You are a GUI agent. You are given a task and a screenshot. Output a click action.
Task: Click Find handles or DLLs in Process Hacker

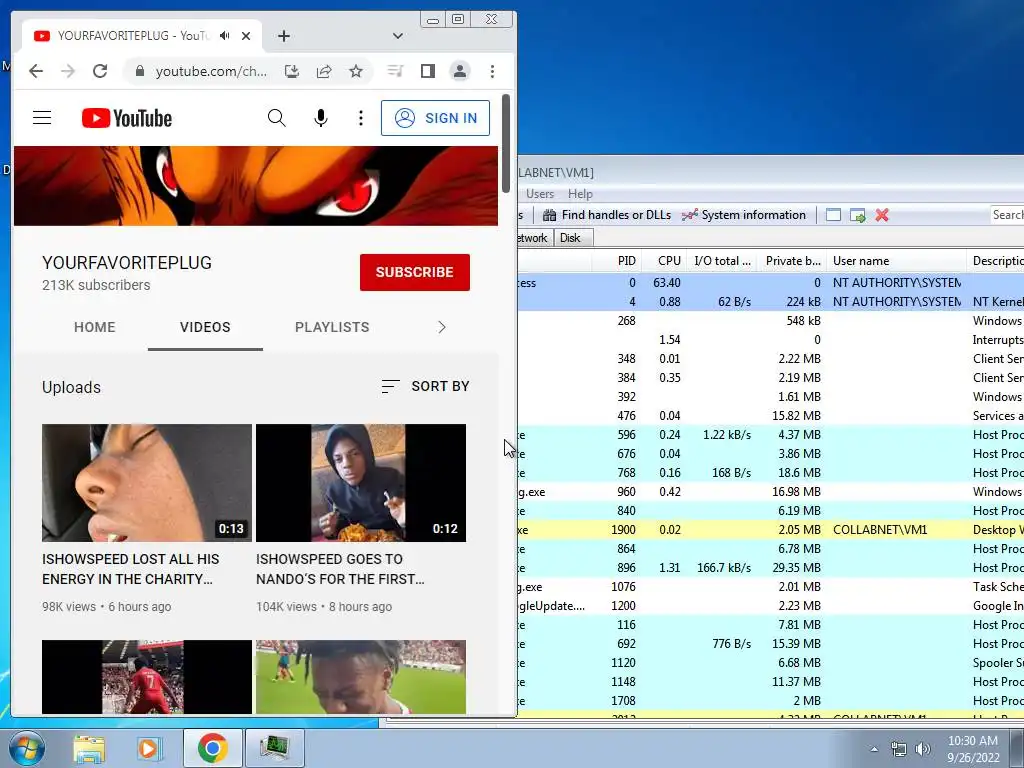point(607,215)
